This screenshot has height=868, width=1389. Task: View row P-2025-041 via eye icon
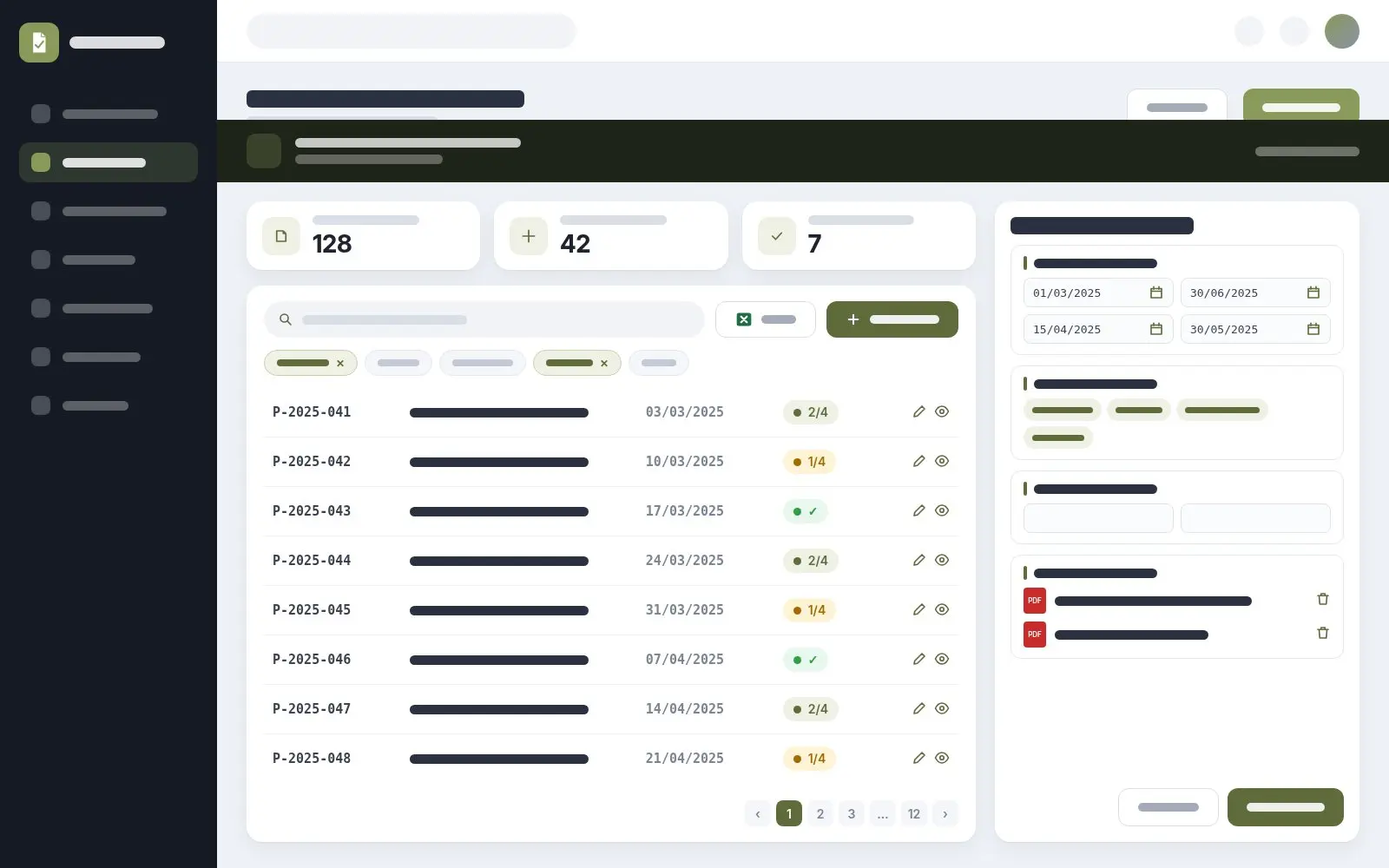pos(942,411)
